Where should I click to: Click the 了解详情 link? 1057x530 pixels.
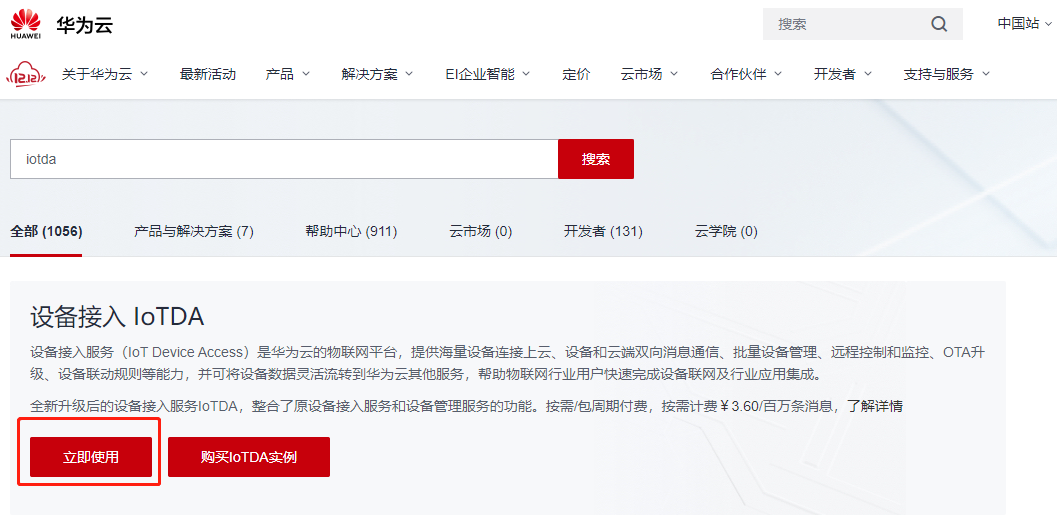(875, 406)
